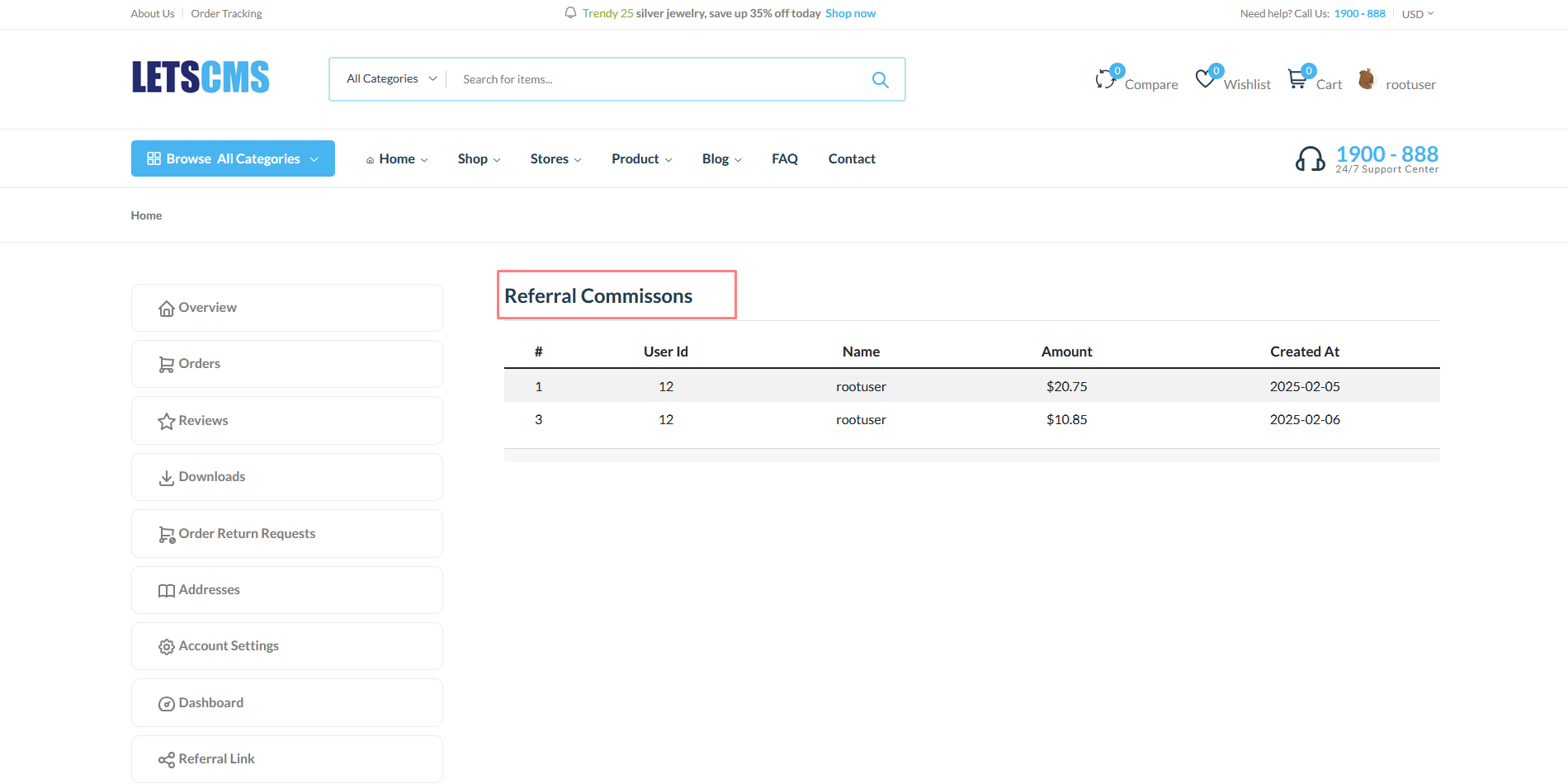
Task: Expand Browse All Categories menu
Action: coord(233,158)
